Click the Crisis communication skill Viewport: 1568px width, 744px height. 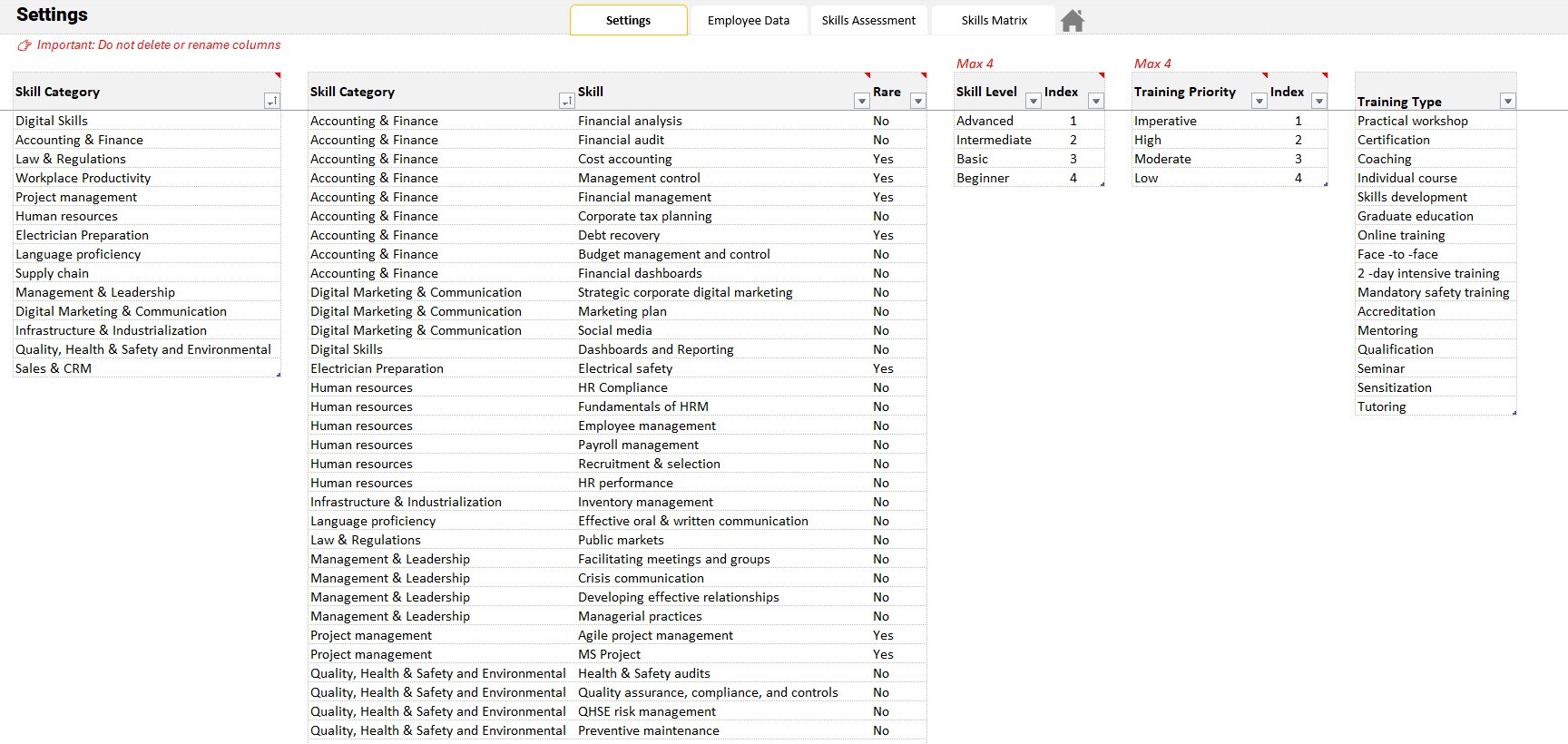pyautogui.click(x=722, y=578)
